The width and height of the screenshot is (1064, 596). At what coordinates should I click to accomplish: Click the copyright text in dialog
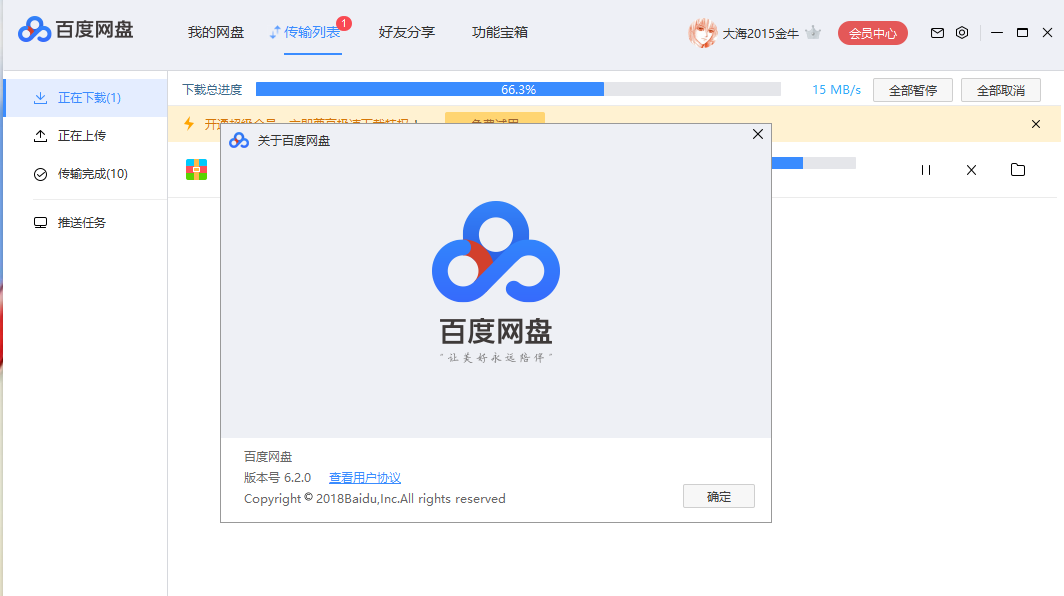375,499
